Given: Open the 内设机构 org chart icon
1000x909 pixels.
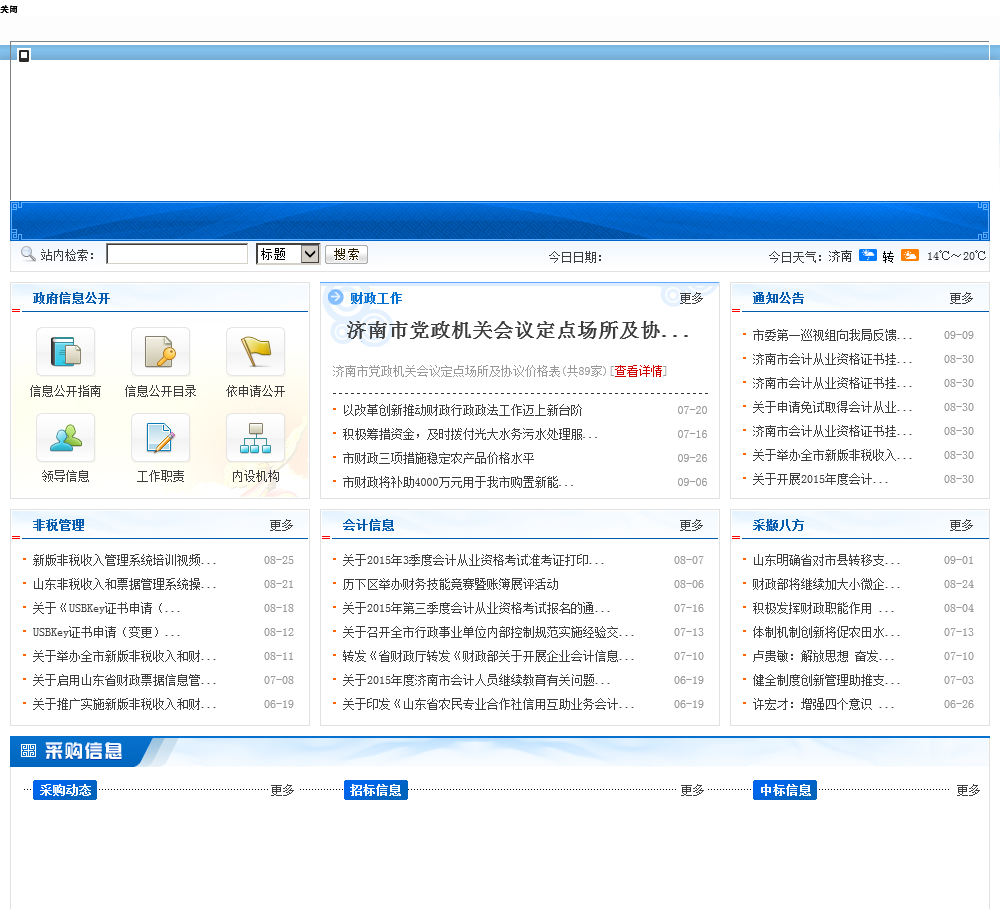Looking at the screenshot, I should point(255,438).
